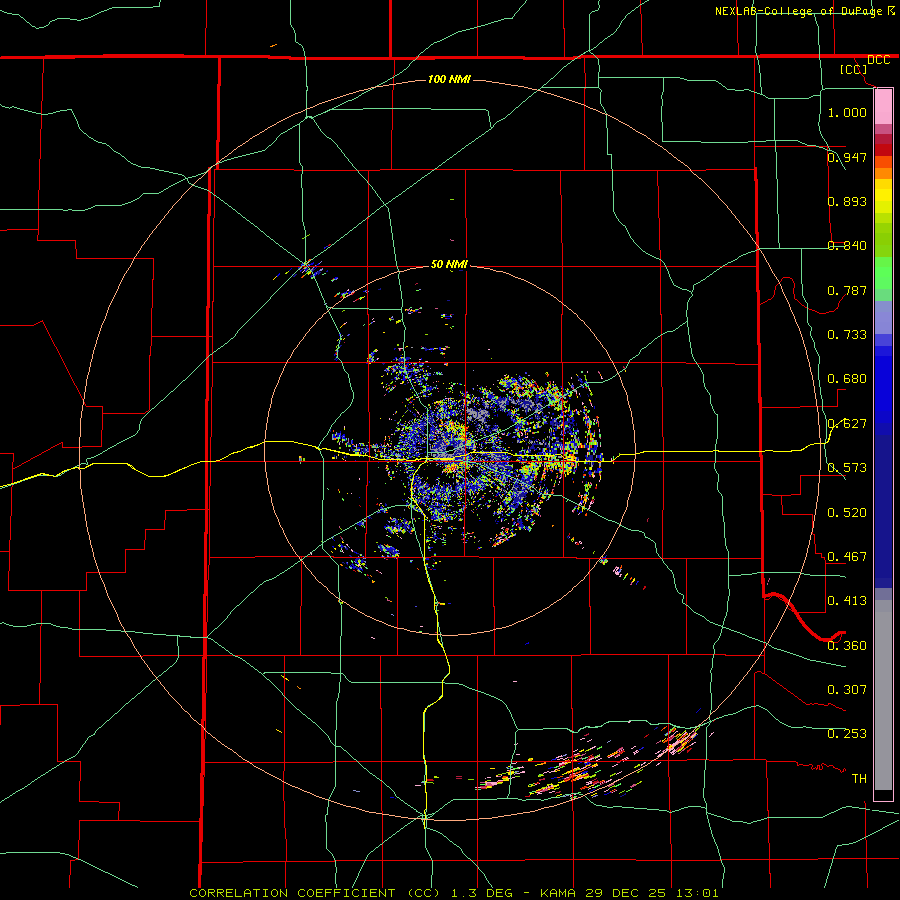Pick the red color band near 0.947
Image resolution: width=900 pixels, height=900 pixels.
(883, 149)
